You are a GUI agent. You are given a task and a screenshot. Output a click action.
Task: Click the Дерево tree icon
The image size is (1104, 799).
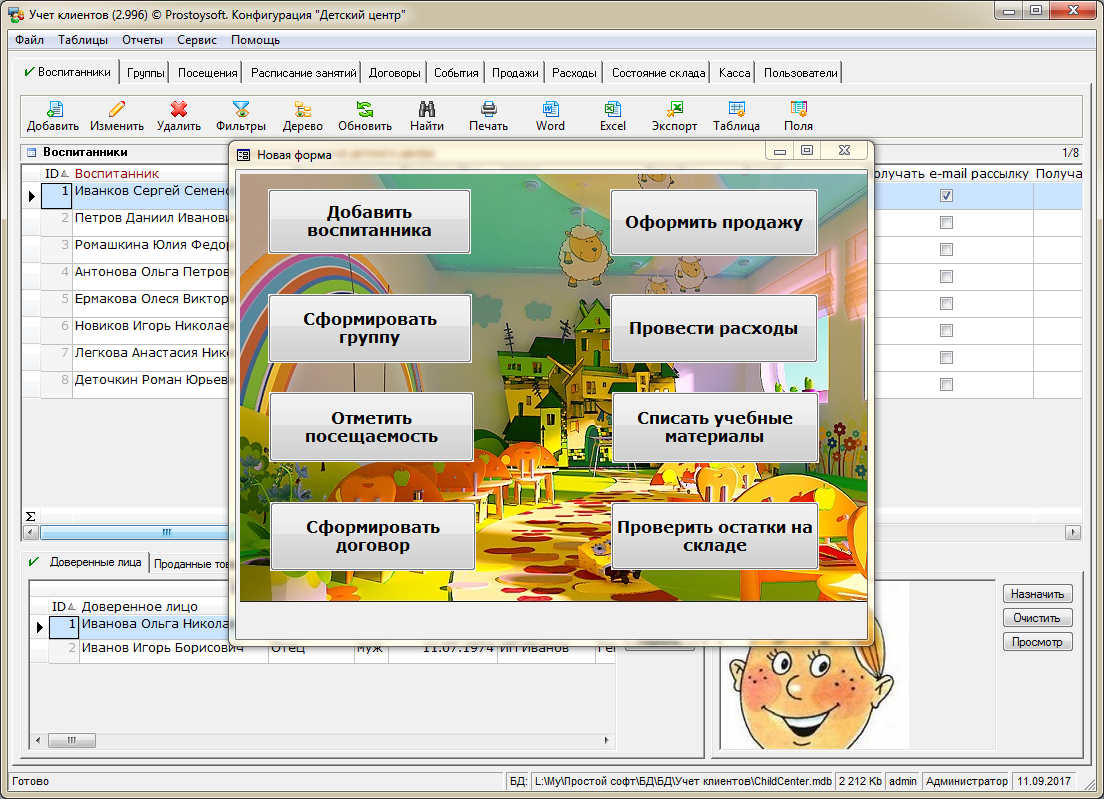click(302, 110)
